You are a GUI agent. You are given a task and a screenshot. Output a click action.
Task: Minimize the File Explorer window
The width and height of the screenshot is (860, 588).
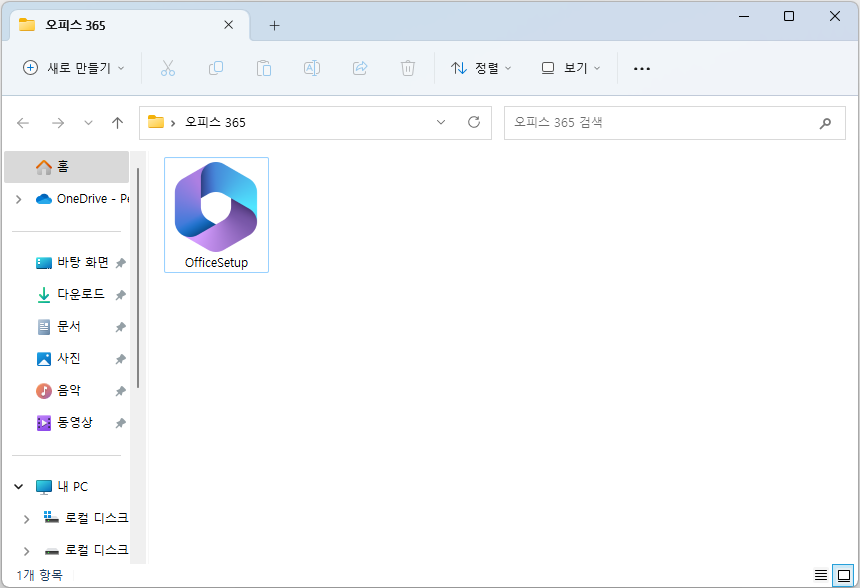pyautogui.click(x=744, y=16)
